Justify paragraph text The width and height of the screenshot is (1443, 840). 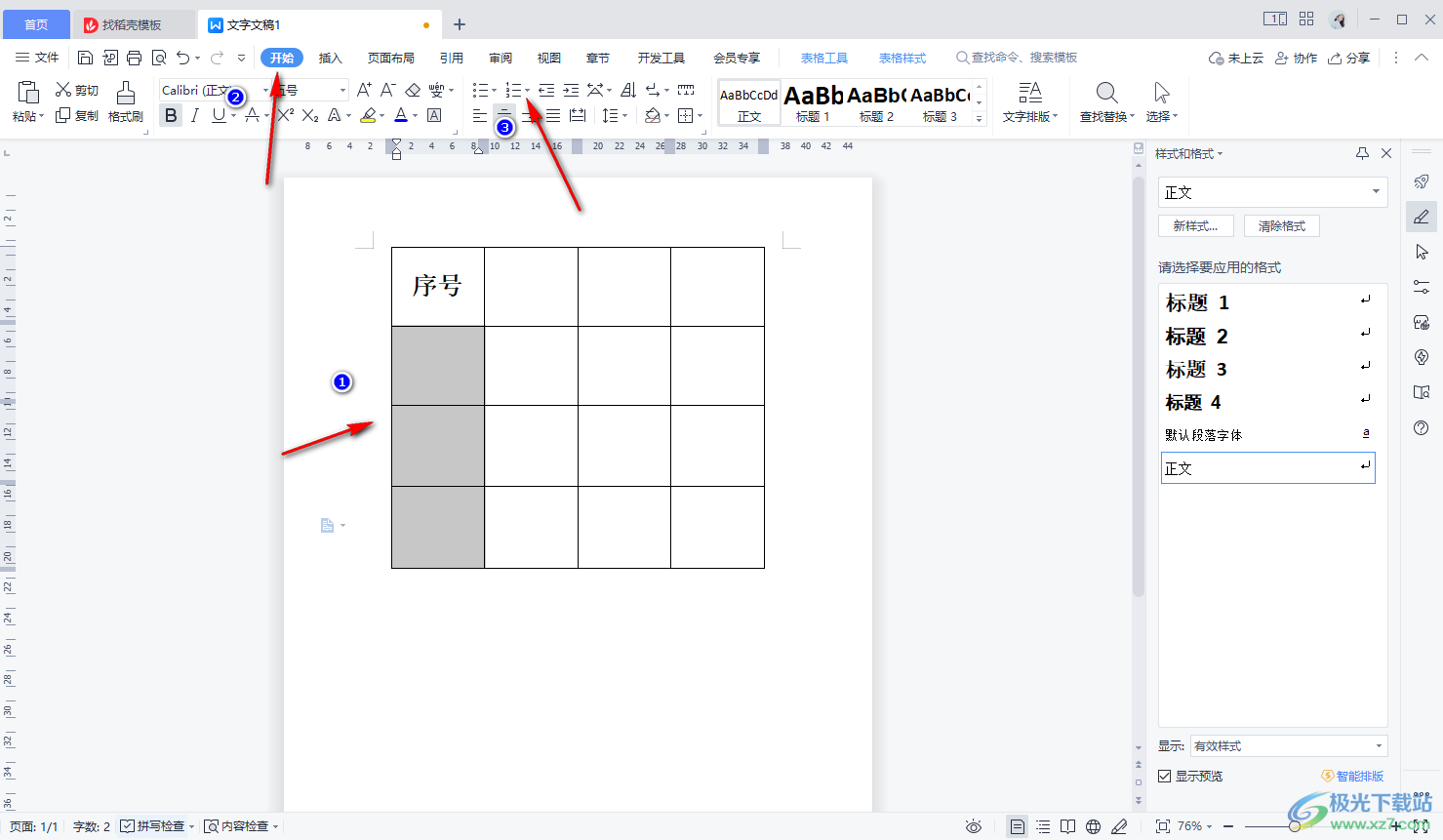(553, 115)
